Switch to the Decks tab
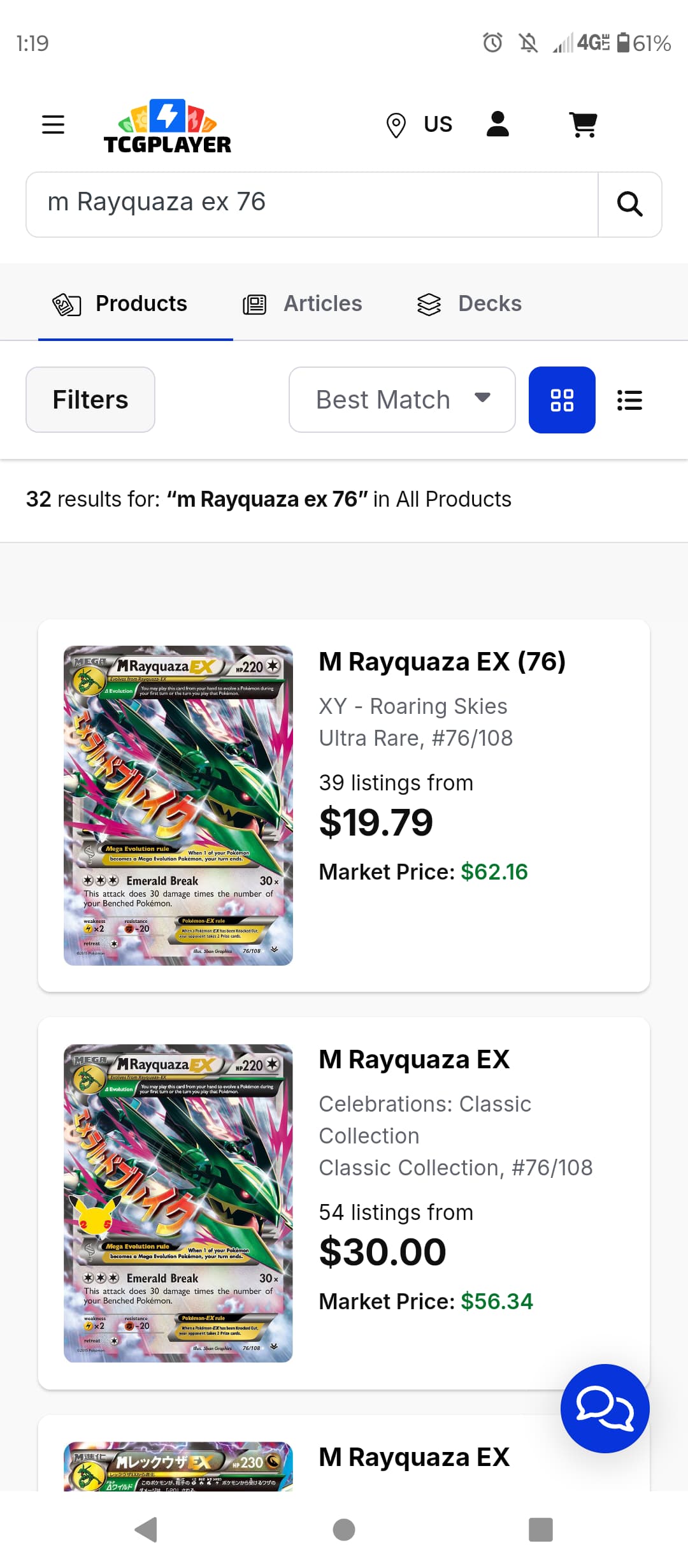 click(x=469, y=304)
